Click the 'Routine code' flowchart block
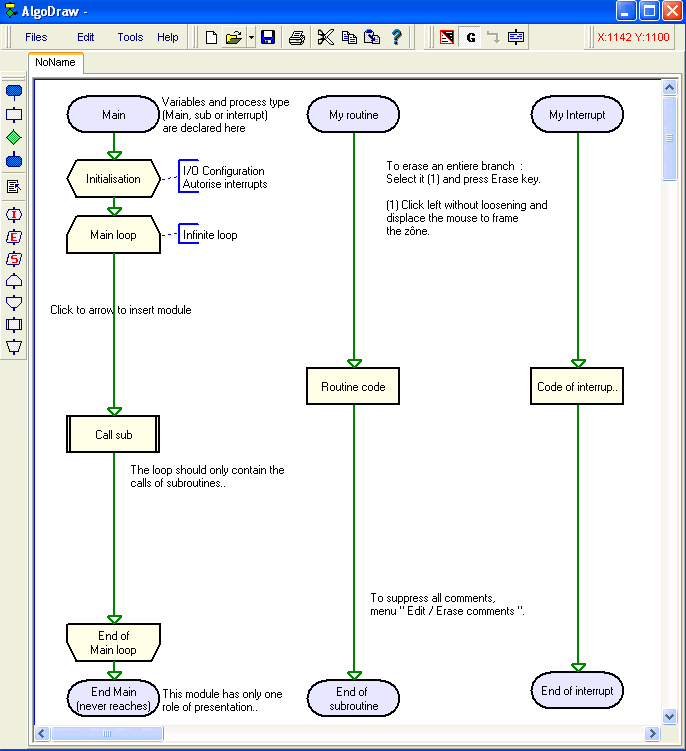Screen dimensions: 686x751 pos(353,386)
